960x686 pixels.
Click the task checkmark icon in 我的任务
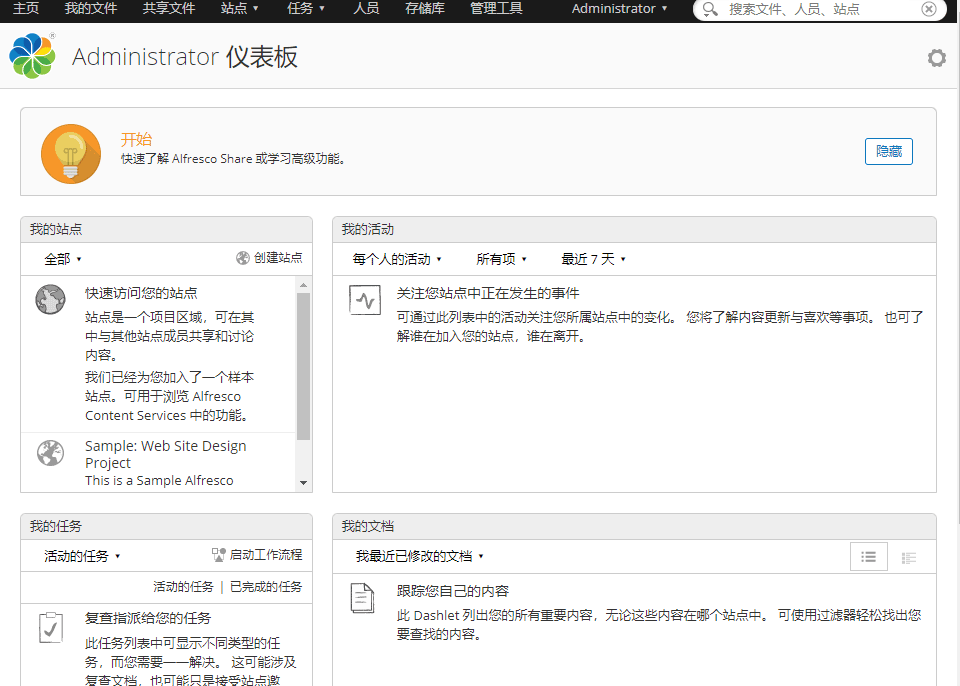50,627
